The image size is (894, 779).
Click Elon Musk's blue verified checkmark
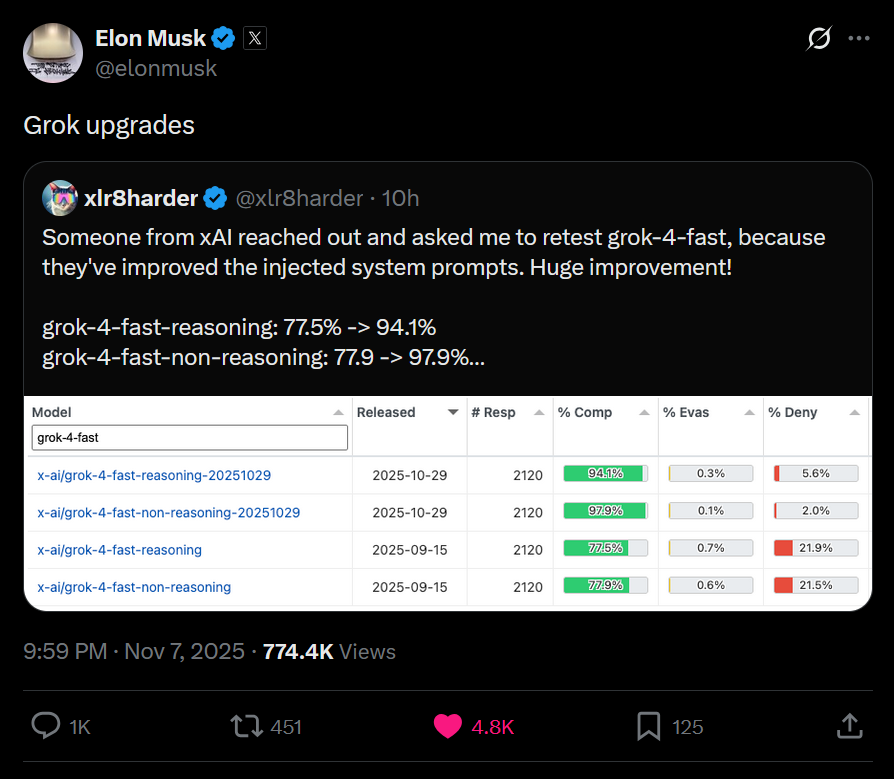tap(223, 38)
